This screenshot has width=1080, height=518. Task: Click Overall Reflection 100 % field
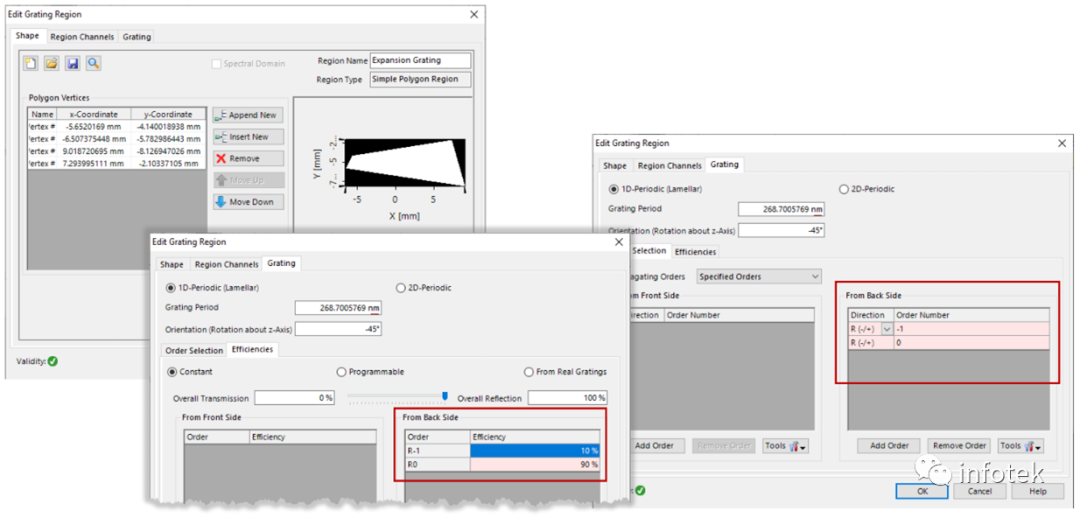(568, 398)
